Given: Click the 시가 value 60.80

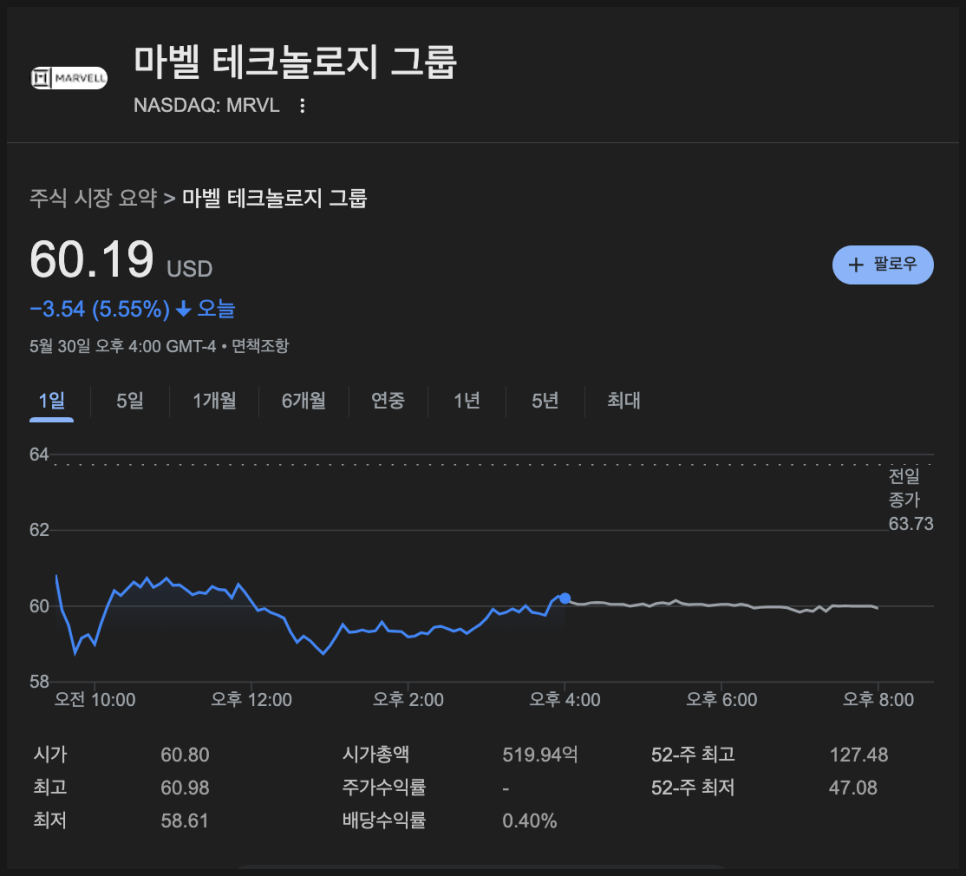Looking at the screenshot, I should (185, 755).
